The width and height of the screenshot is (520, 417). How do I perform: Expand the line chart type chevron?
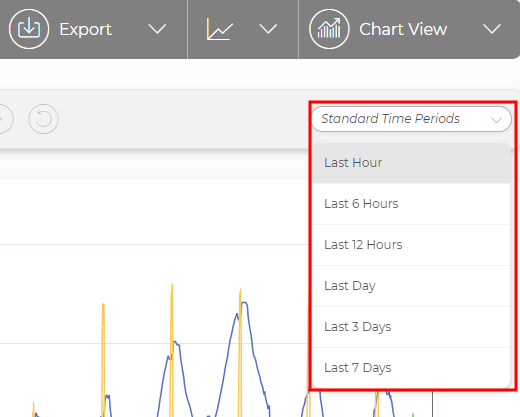click(268, 29)
